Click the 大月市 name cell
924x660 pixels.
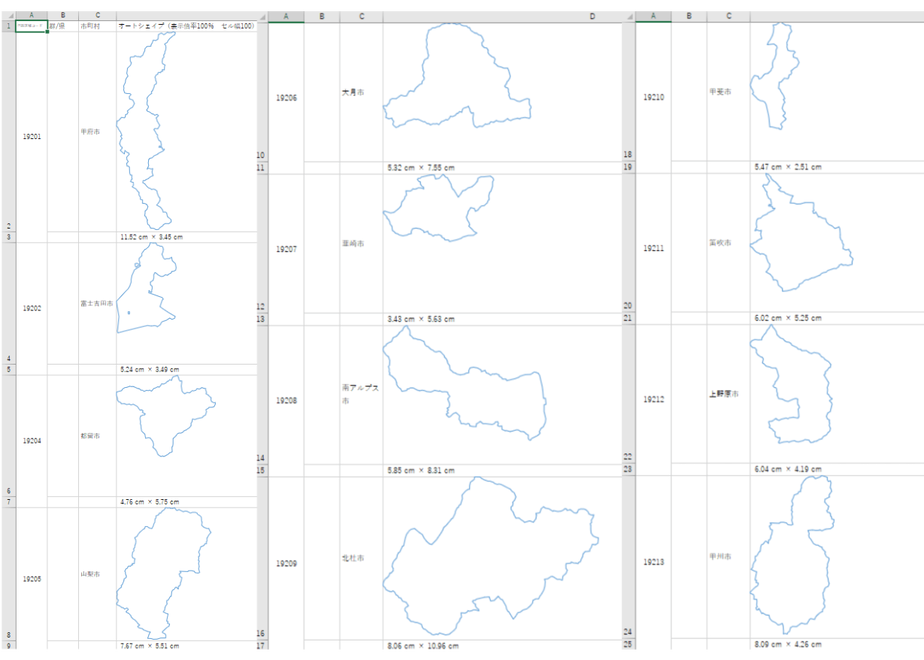[361, 93]
